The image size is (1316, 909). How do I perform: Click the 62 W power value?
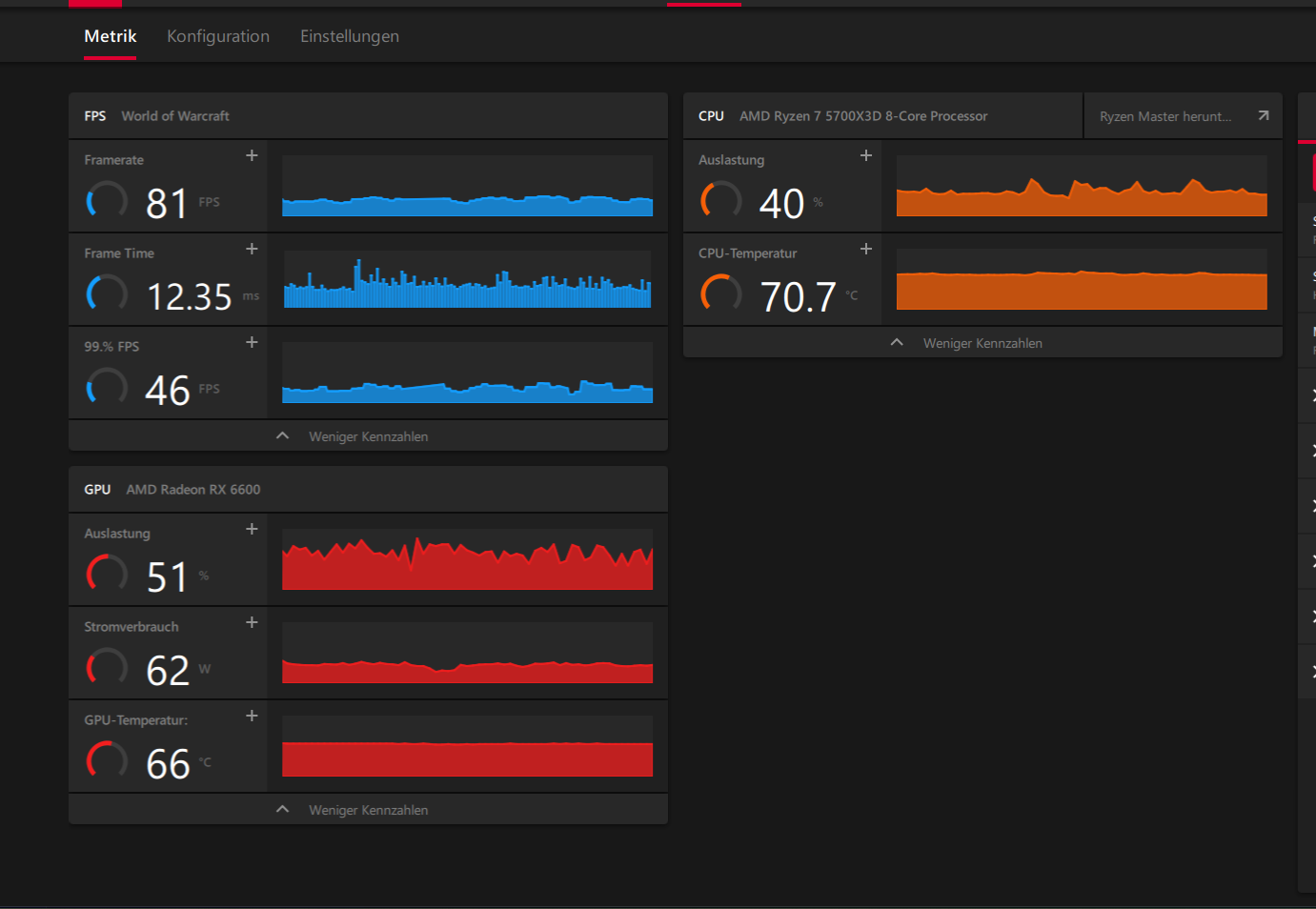[168, 670]
